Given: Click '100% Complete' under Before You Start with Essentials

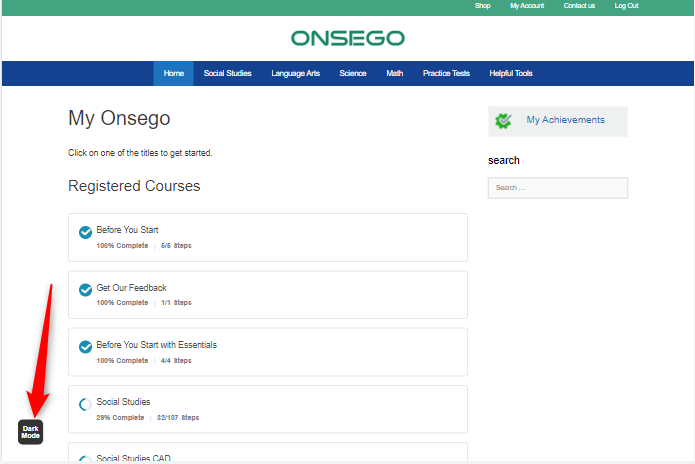Looking at the screenshot, I should point(122,361).
